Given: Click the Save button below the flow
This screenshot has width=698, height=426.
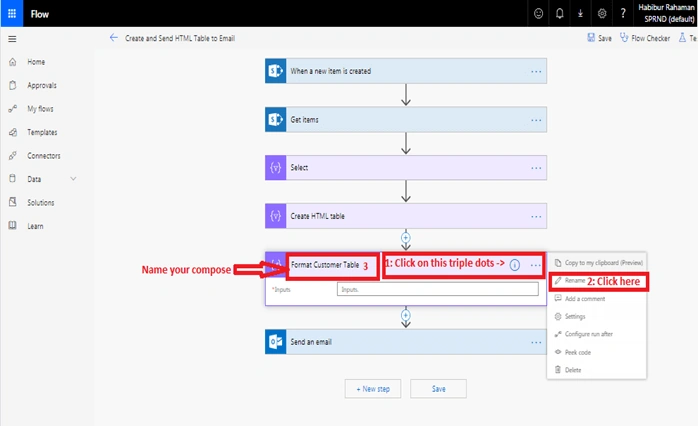Looking at the screenshot, I should click(438, 389).
